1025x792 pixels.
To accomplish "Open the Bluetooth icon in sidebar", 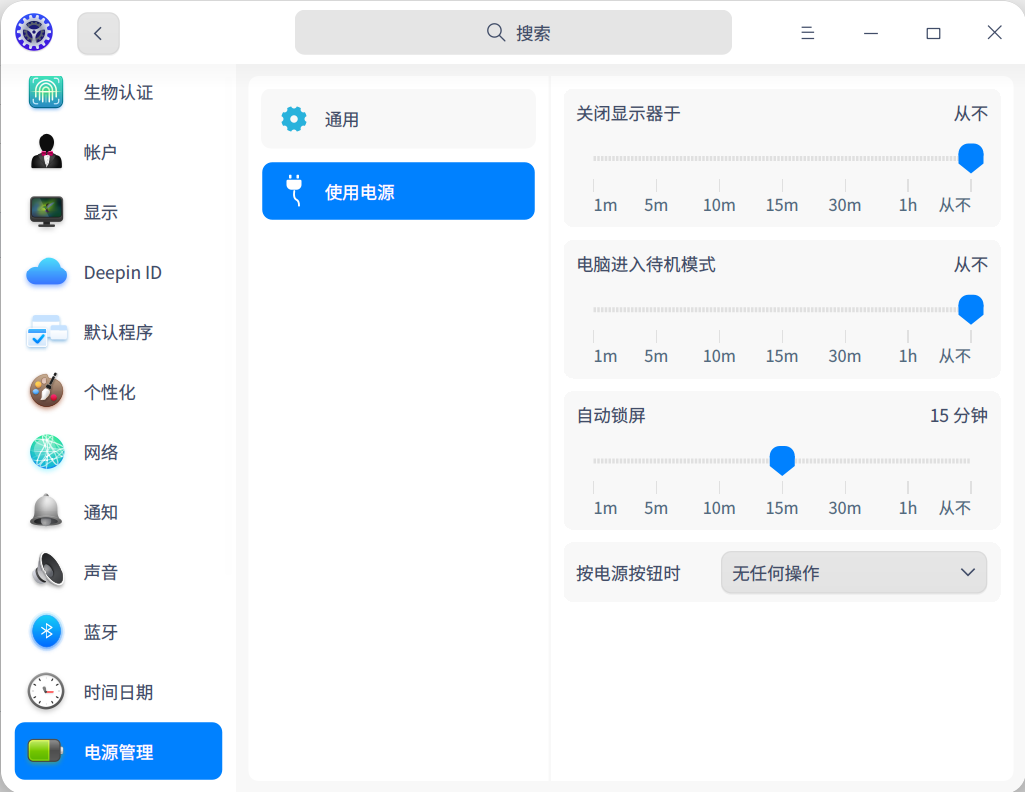I will pyautogui.click(x=46, y=632).
